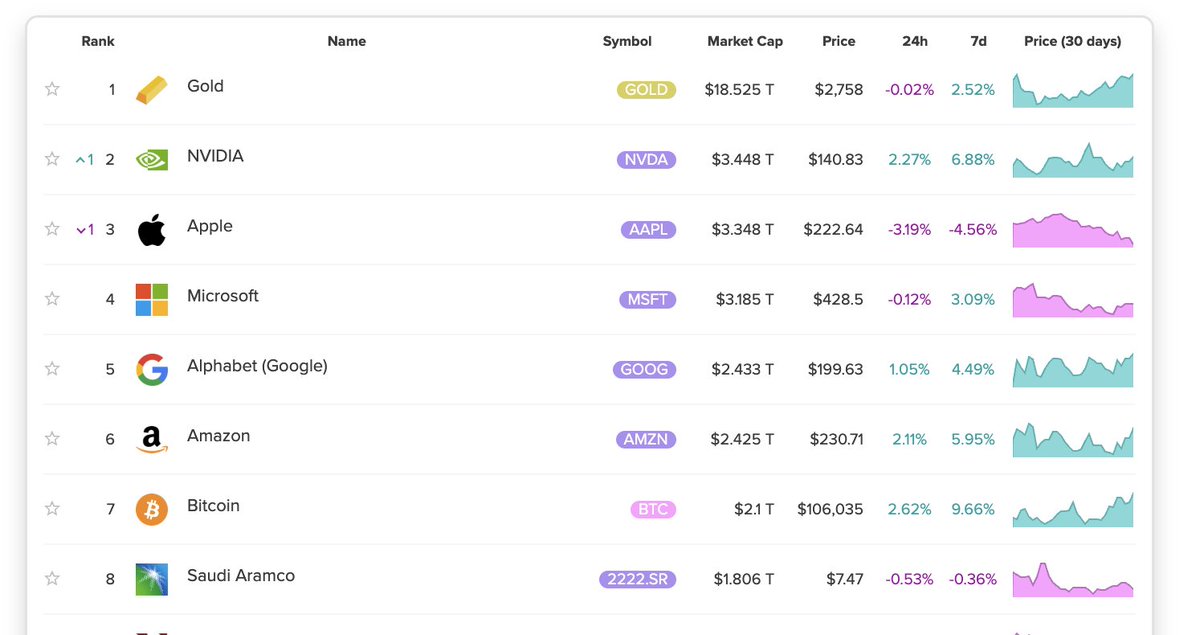This screenshot has height=635, width=1200.
Task: Click the NVIDIA logo icon
Action: (x=152, y=159)
